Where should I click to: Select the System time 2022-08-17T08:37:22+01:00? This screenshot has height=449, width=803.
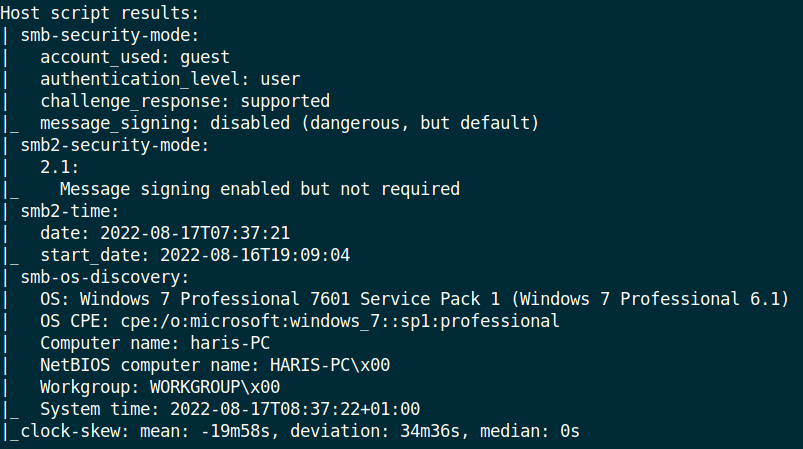(x=230, y=409)
